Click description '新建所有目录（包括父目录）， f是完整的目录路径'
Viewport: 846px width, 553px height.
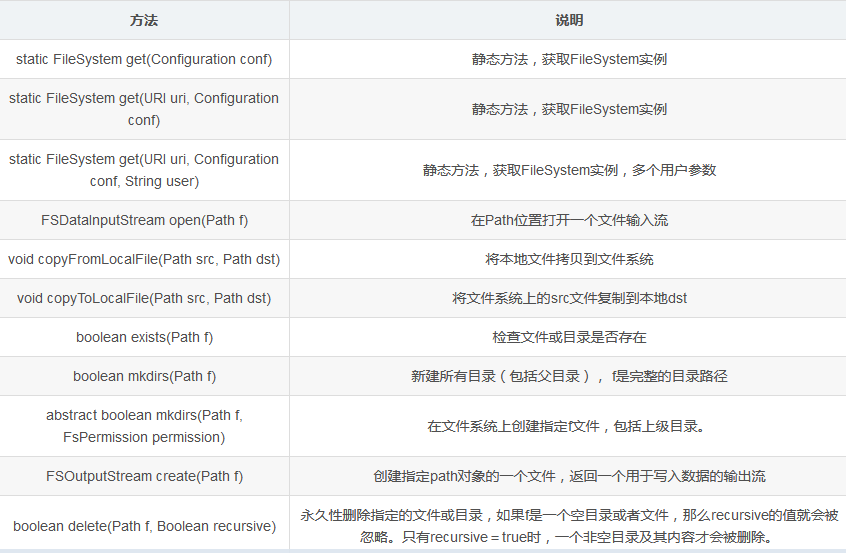(x=569, y=376)
